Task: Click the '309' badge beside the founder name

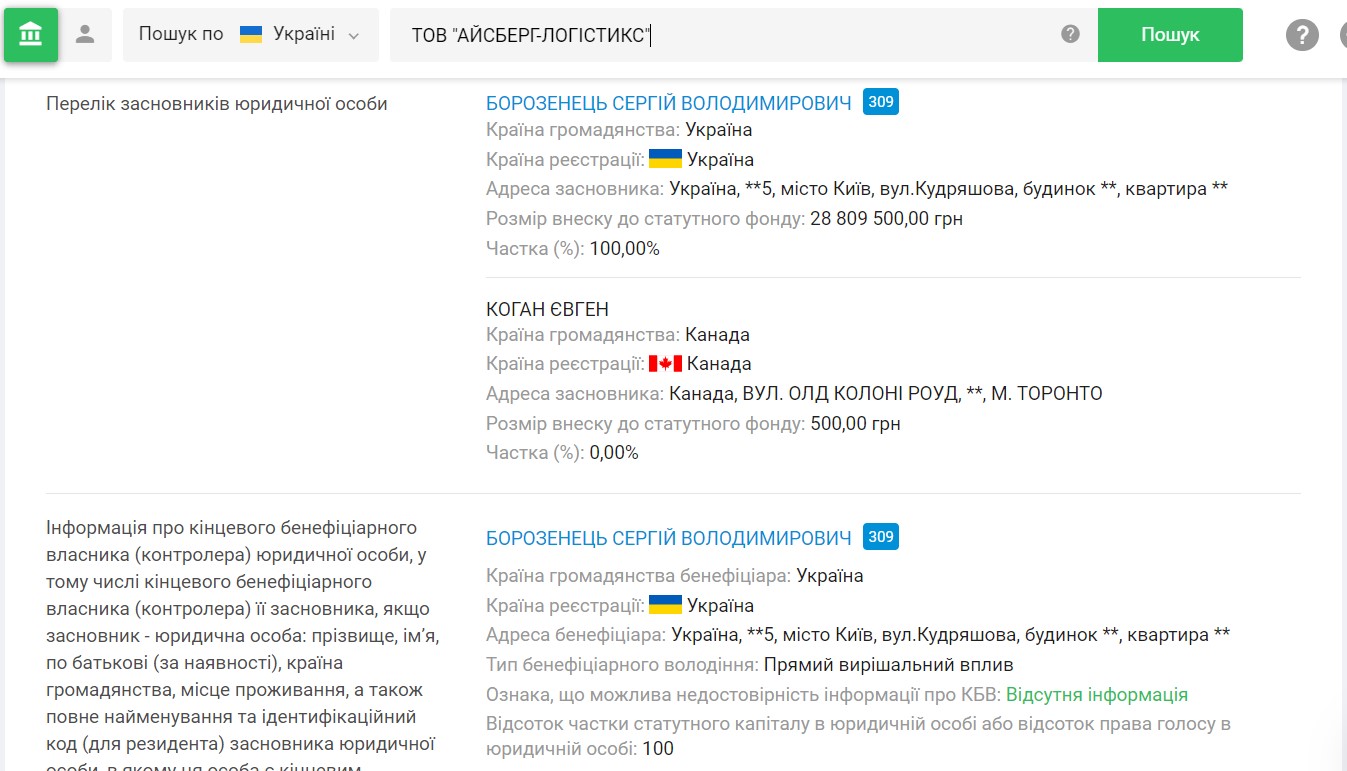Action: point(880,102)
